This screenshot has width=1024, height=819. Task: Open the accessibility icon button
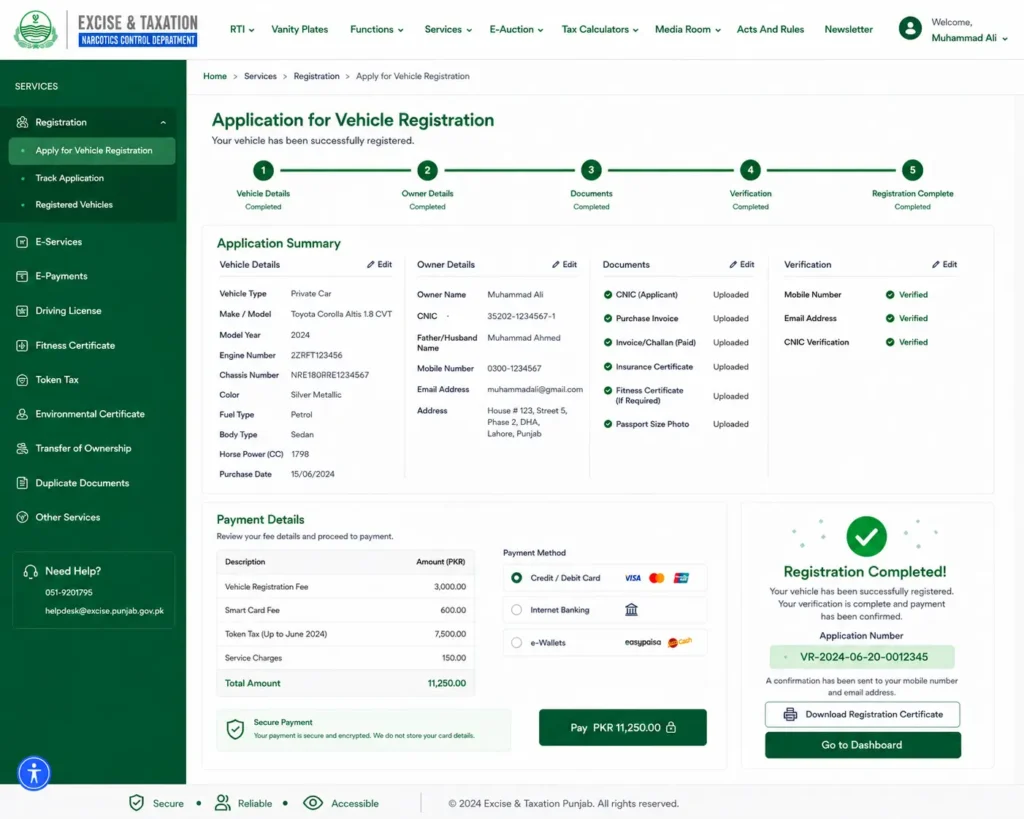coord(34,773)
